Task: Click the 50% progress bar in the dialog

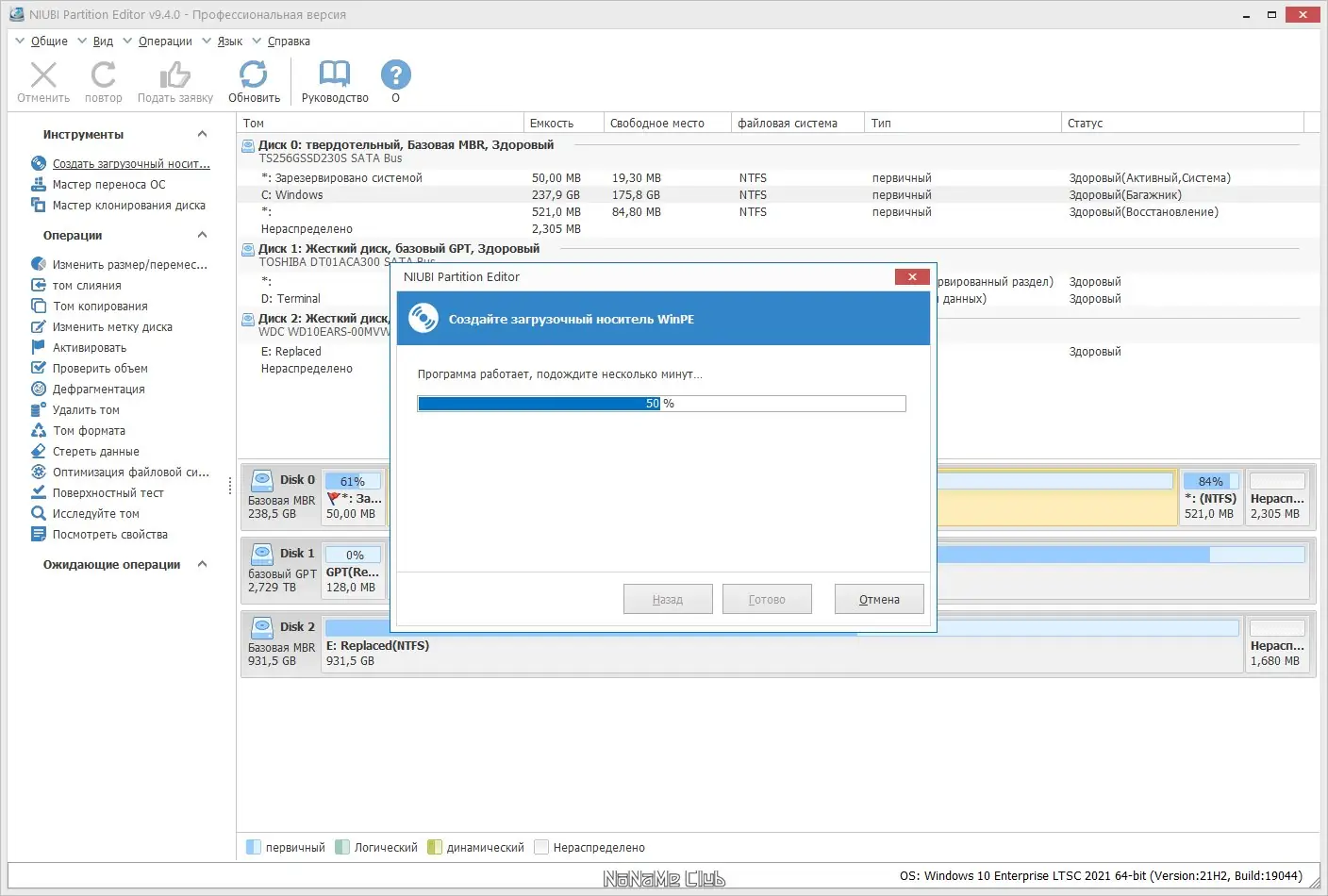Action: point(661,404)
